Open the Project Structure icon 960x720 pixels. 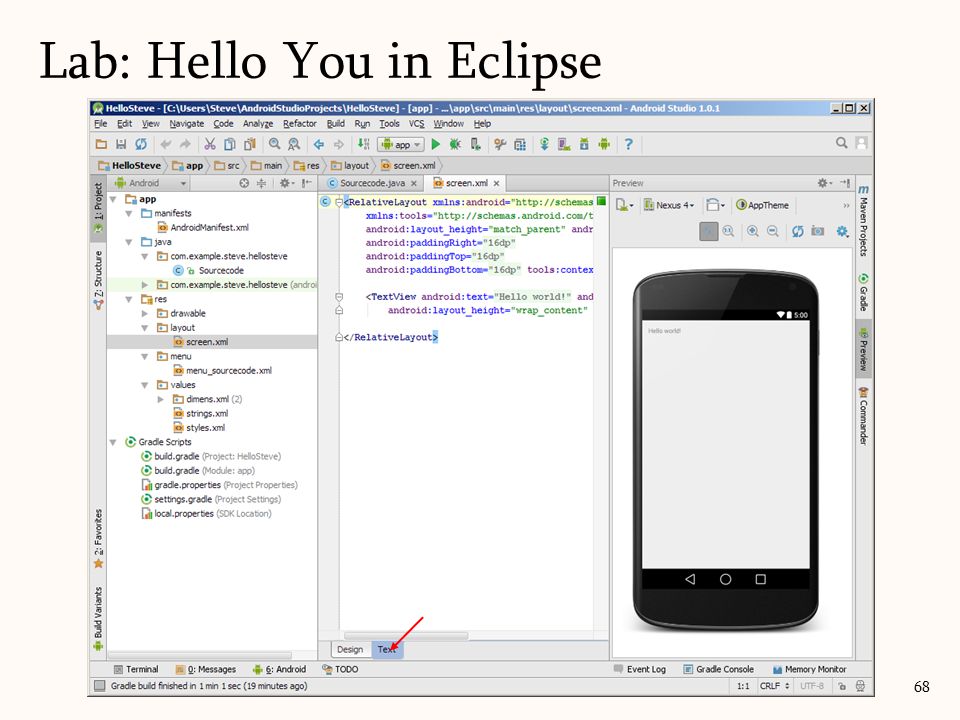(x=520, y=144)
